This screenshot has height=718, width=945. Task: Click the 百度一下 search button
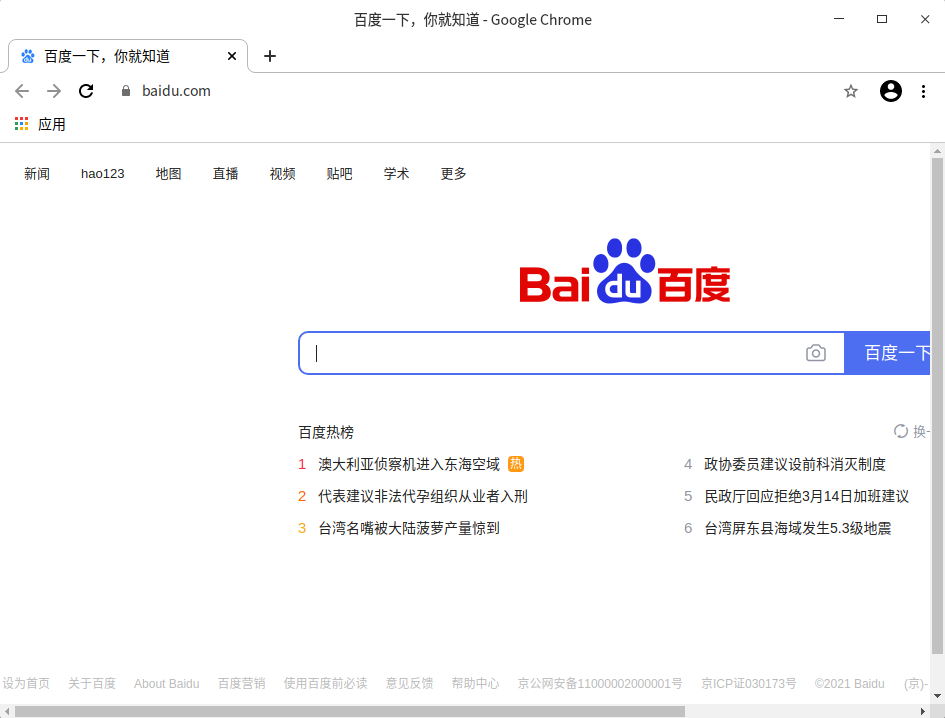[x=887, y=353]
